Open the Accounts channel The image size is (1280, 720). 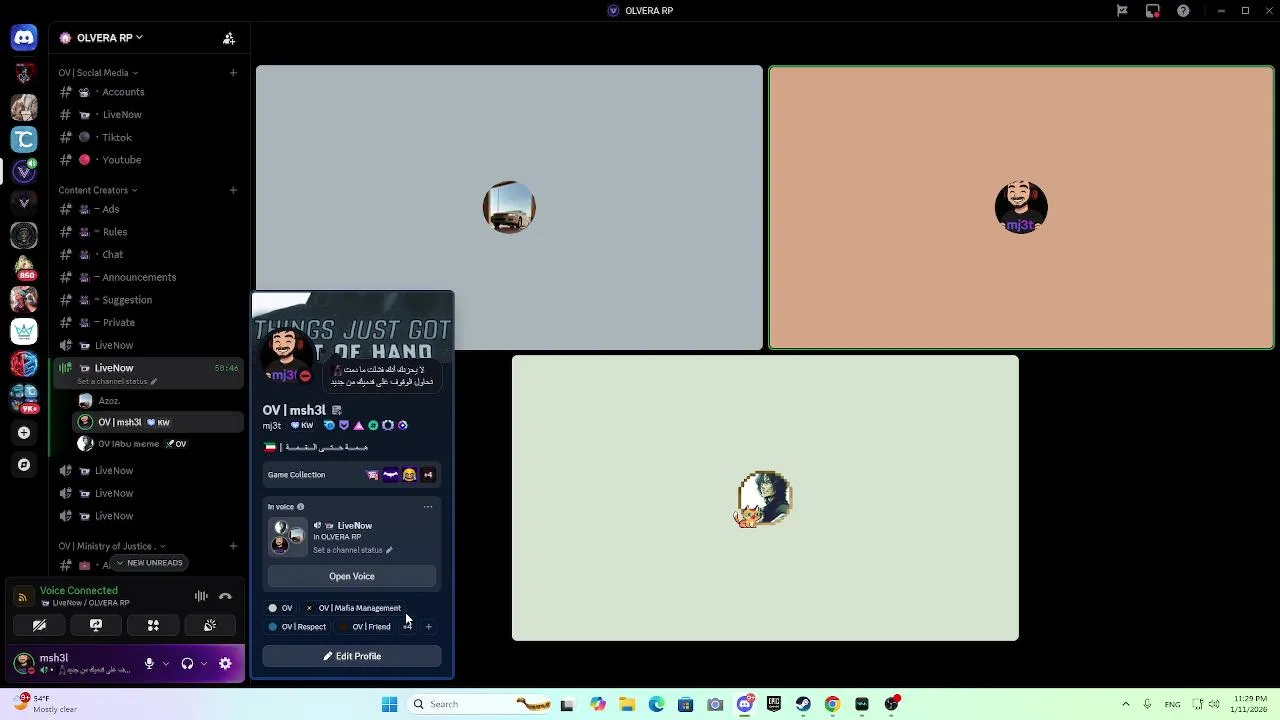(148, 92)
